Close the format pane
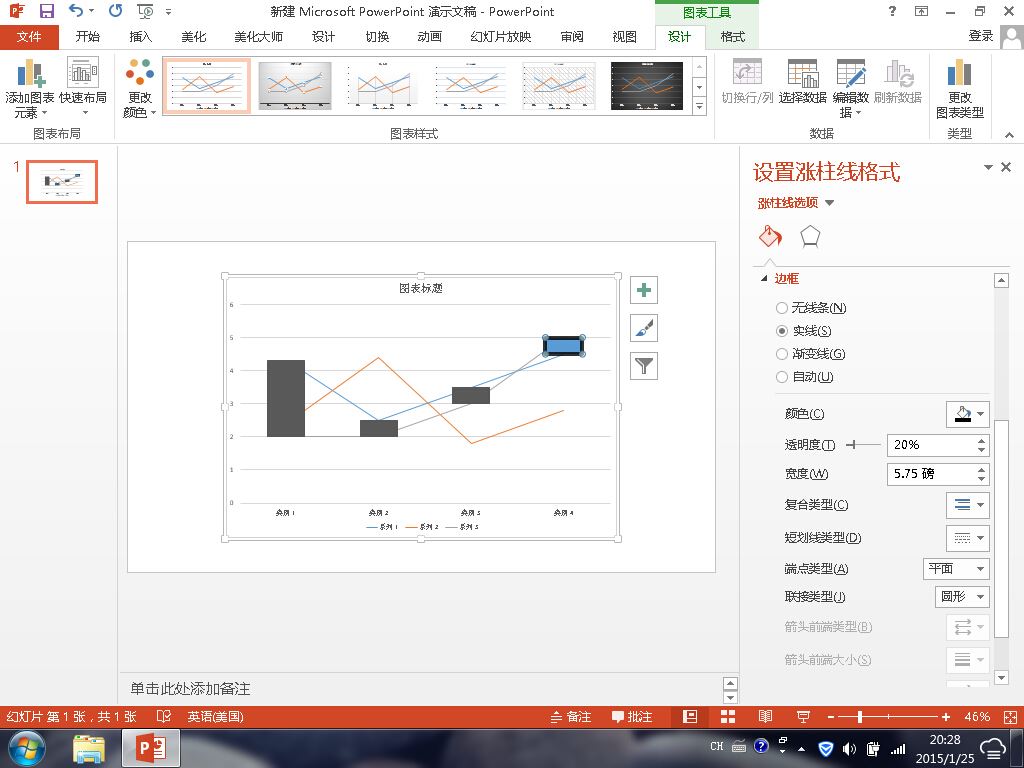 [x=1006, y=167]
